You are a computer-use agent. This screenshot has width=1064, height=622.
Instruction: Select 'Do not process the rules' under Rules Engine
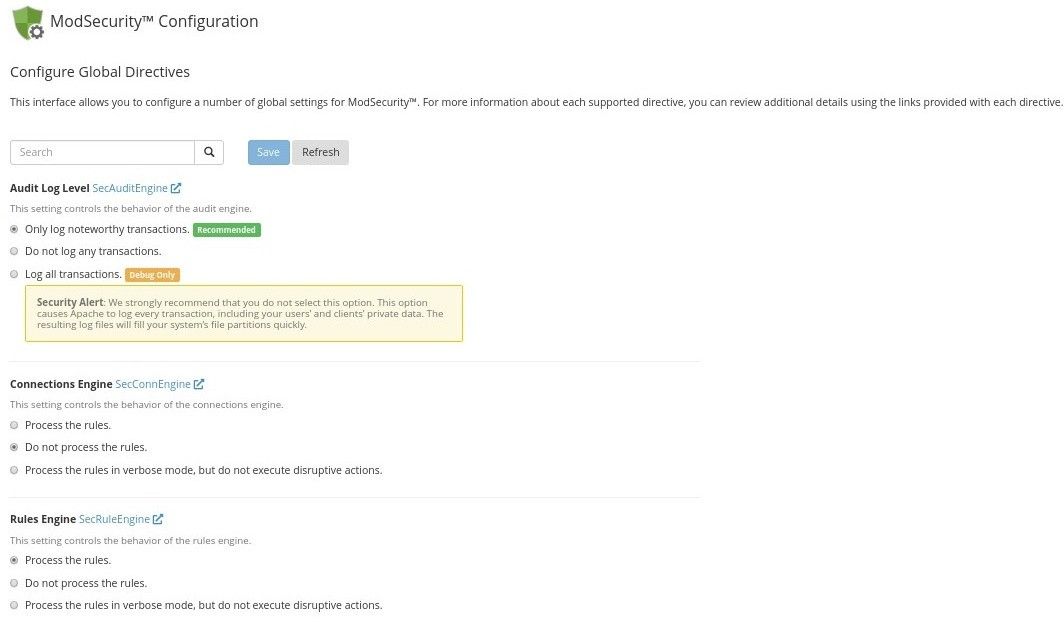(14, 583)
